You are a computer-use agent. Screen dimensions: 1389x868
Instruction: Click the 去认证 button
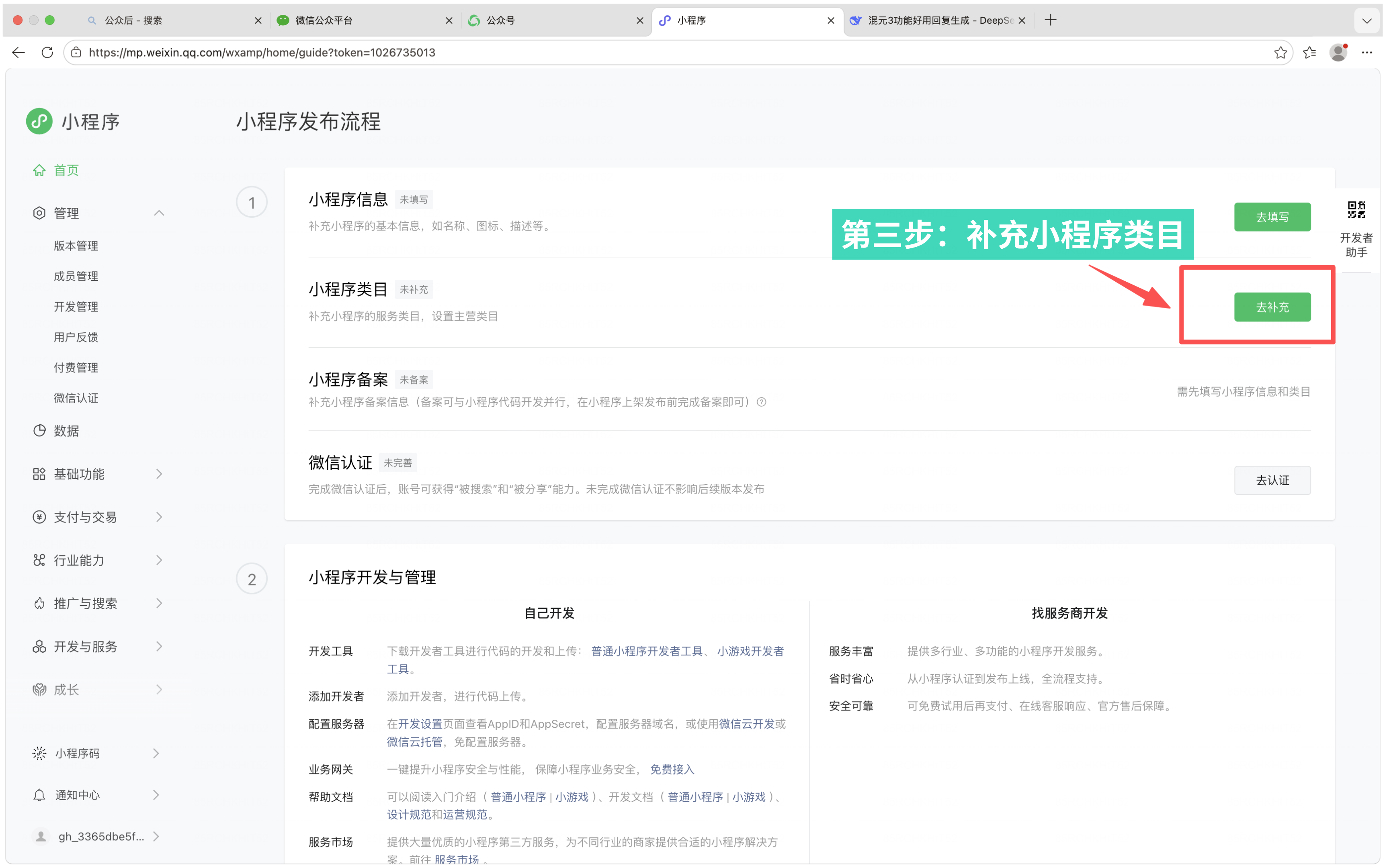(1272, 480)
